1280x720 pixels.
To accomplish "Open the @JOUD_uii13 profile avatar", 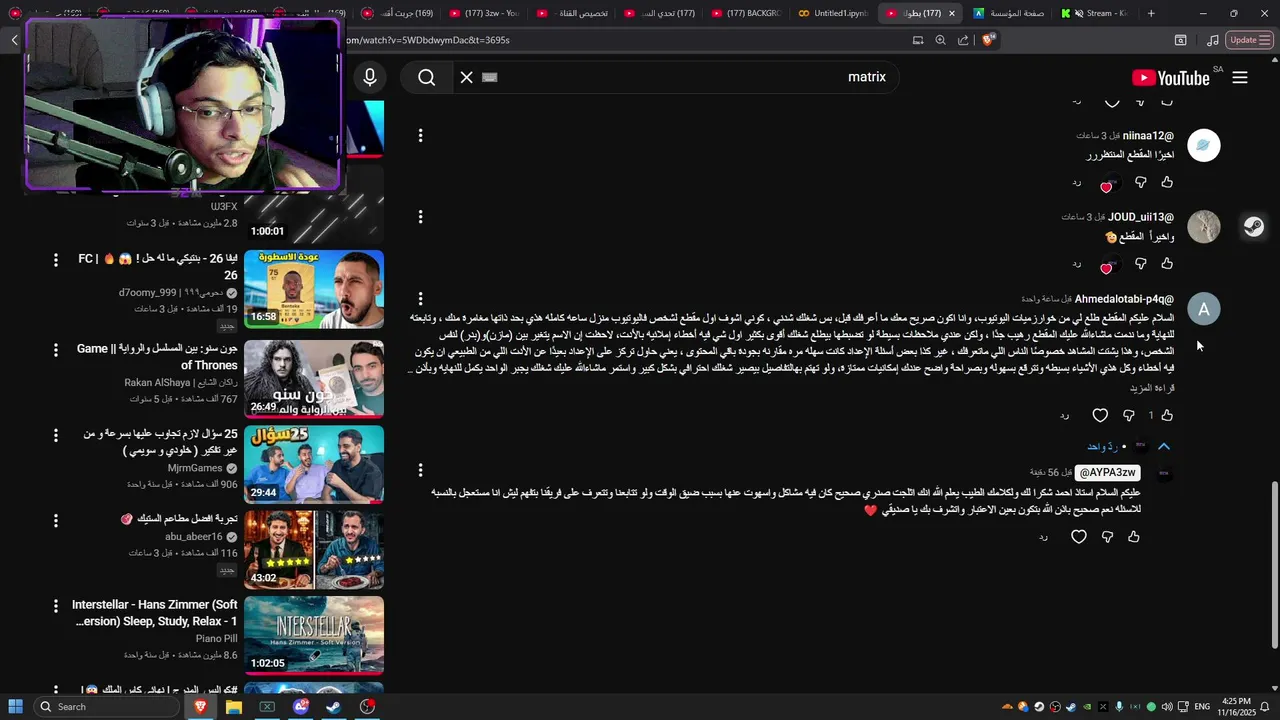I will point(1203,227).
